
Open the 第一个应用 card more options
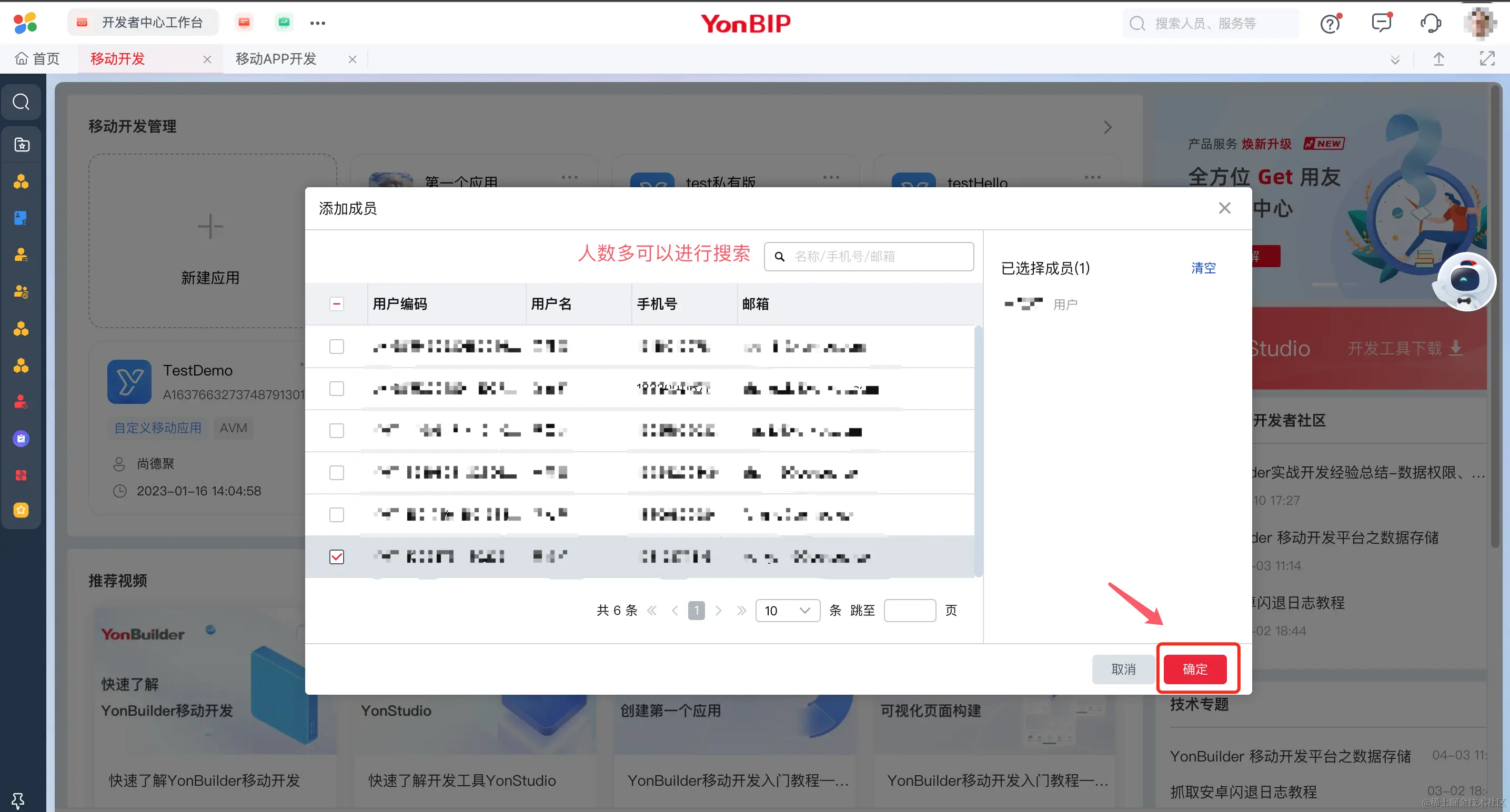[569, 177]
